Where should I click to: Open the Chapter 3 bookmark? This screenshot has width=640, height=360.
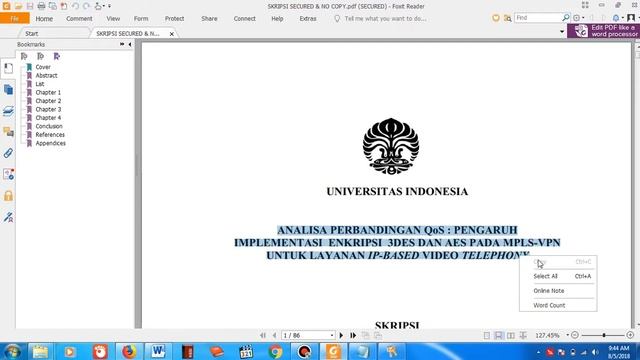48,109
